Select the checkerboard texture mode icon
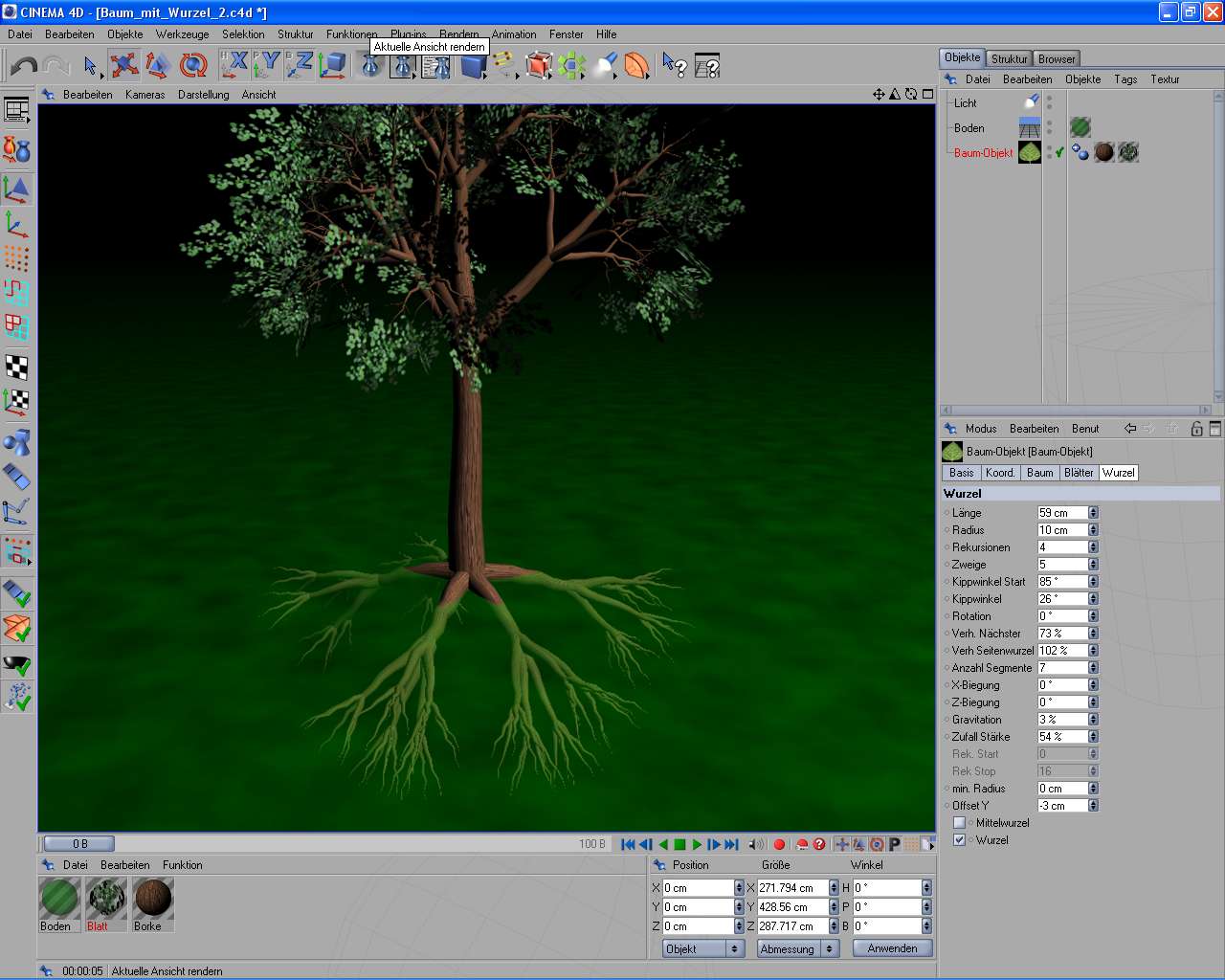 (16, 367)
